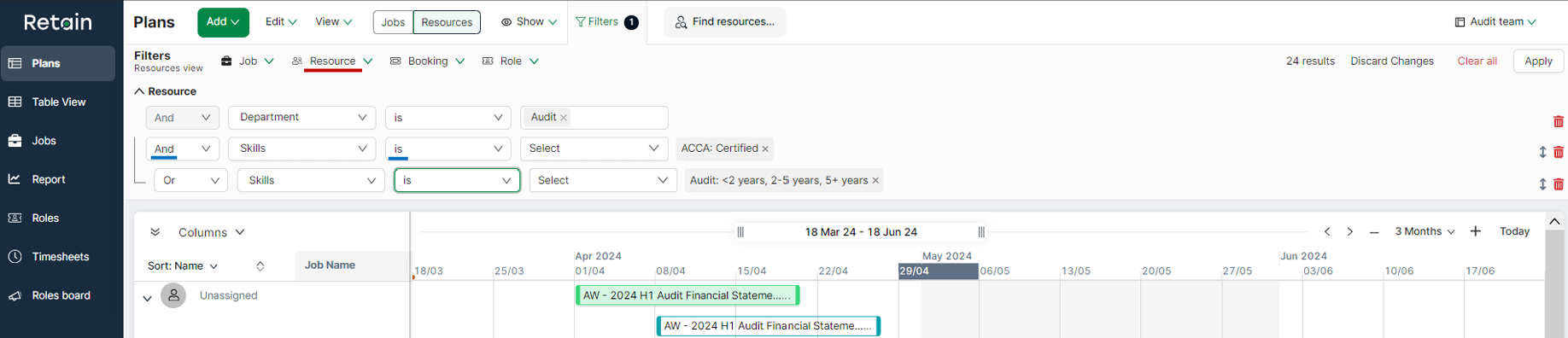The width and height of the screenshot is (1568, 338).
Task: Go to next timeline period
Action: pos(1349,231)
